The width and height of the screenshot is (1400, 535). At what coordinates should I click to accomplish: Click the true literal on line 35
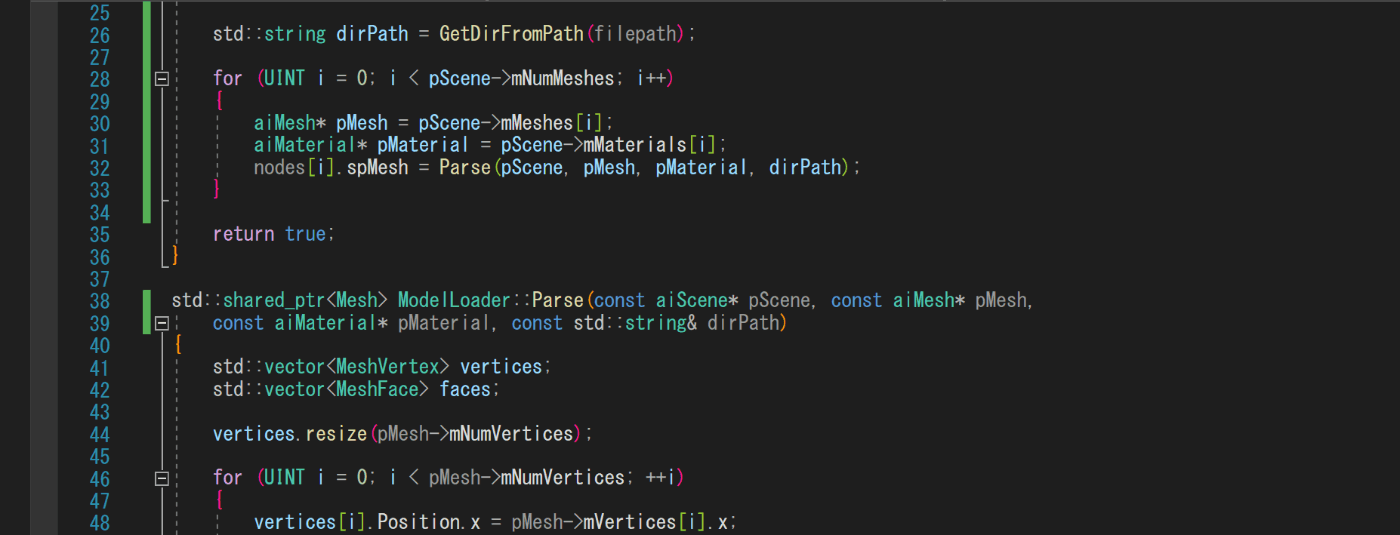[x=305, y=234]
